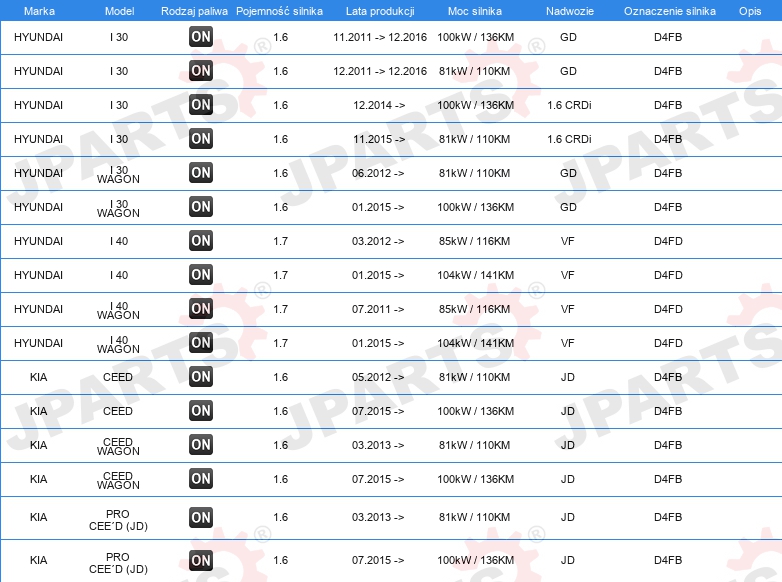
Task: Click 104kW / 141KM power in I 40 WAGON row
Action: [475, 343]
